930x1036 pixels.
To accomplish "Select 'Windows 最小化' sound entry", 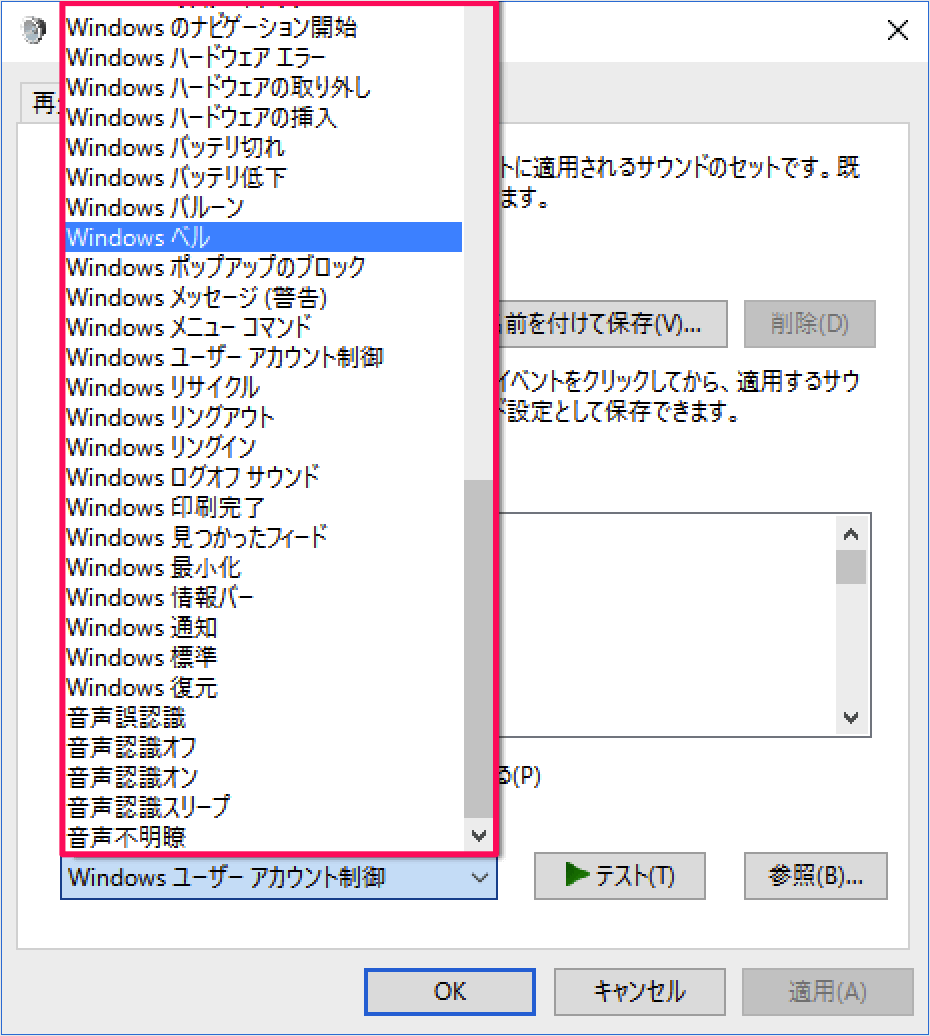I will (x=264, y=567).
